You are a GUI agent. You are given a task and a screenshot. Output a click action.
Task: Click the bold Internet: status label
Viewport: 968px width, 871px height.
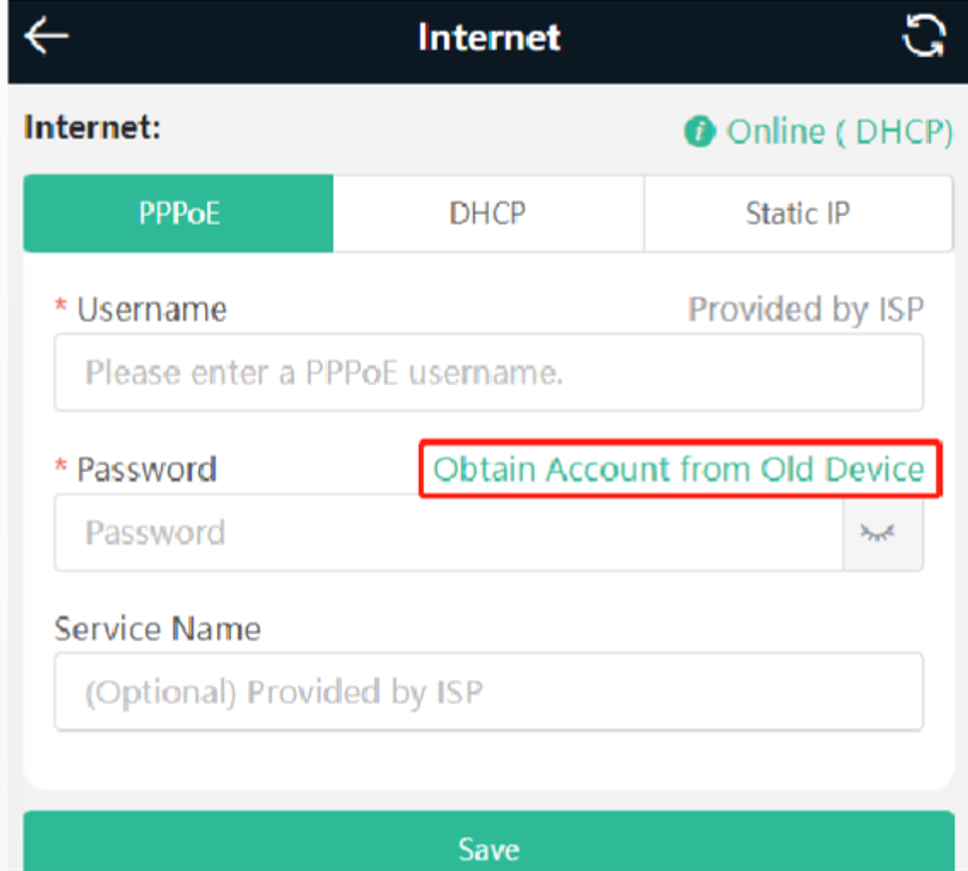(x=93, y=128)
